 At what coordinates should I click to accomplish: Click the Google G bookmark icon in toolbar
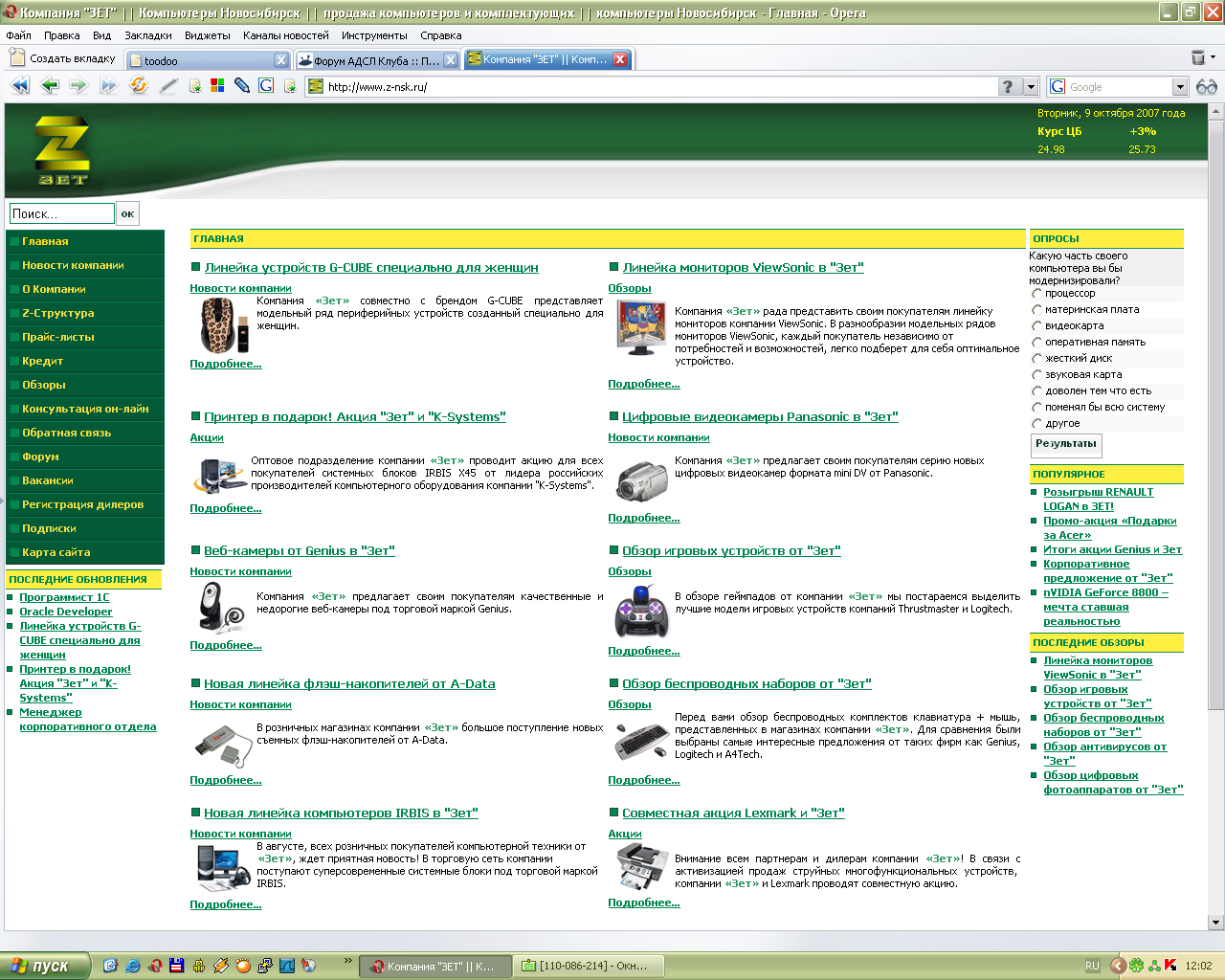(x=266, y=86)
